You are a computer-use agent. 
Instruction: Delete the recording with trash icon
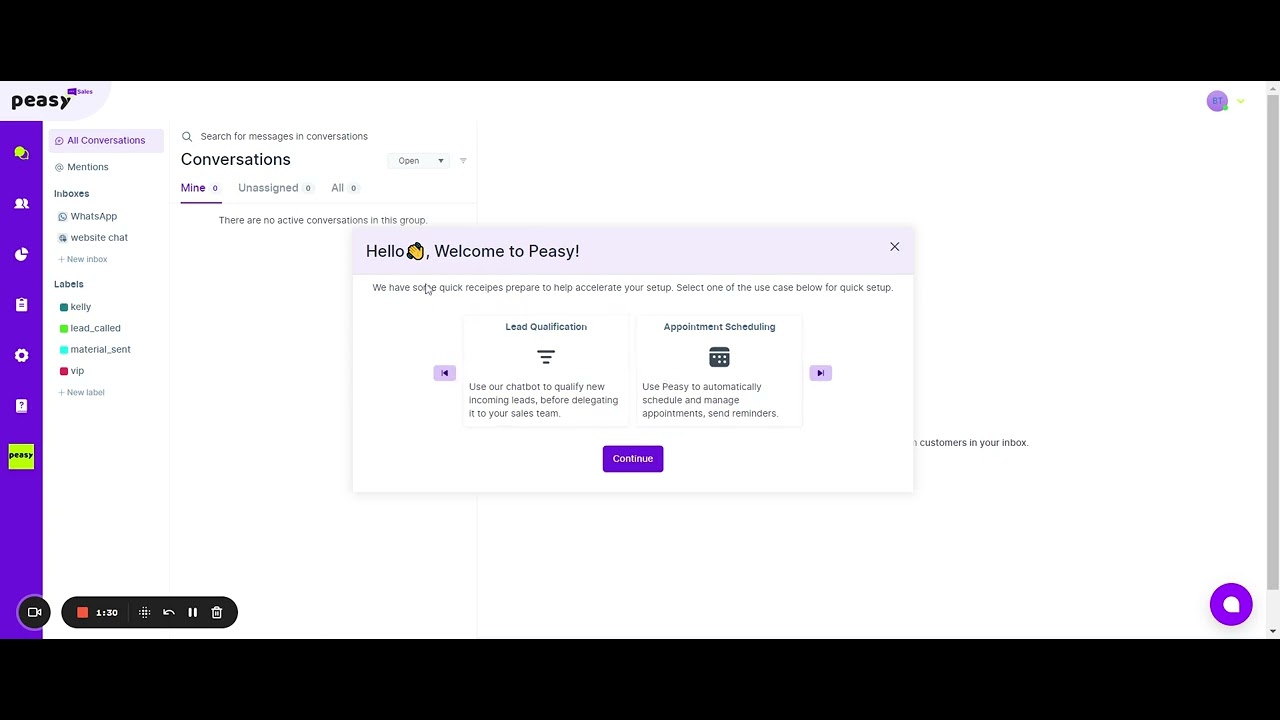click(217, 612)
